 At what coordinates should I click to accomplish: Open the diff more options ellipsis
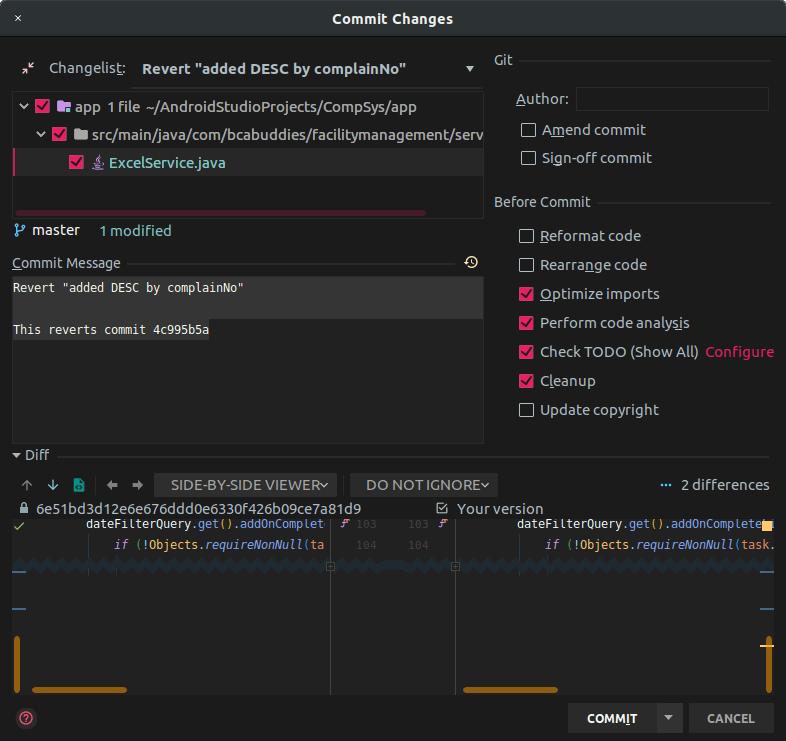pyautogui.click(x=666, y=485)
